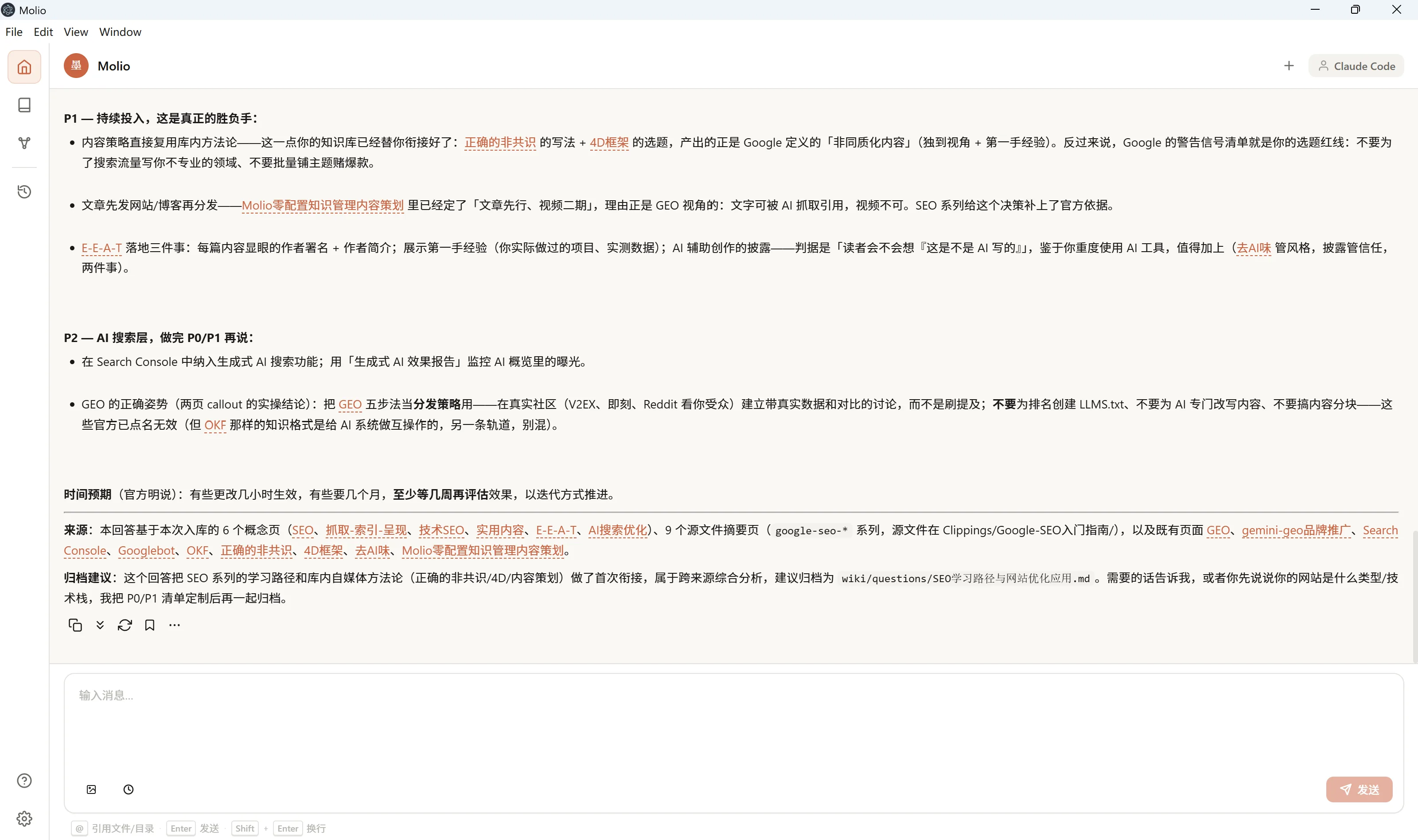Restore down the Molio window
This screenshot has height=840, width=1418.
pos(1355,10)
